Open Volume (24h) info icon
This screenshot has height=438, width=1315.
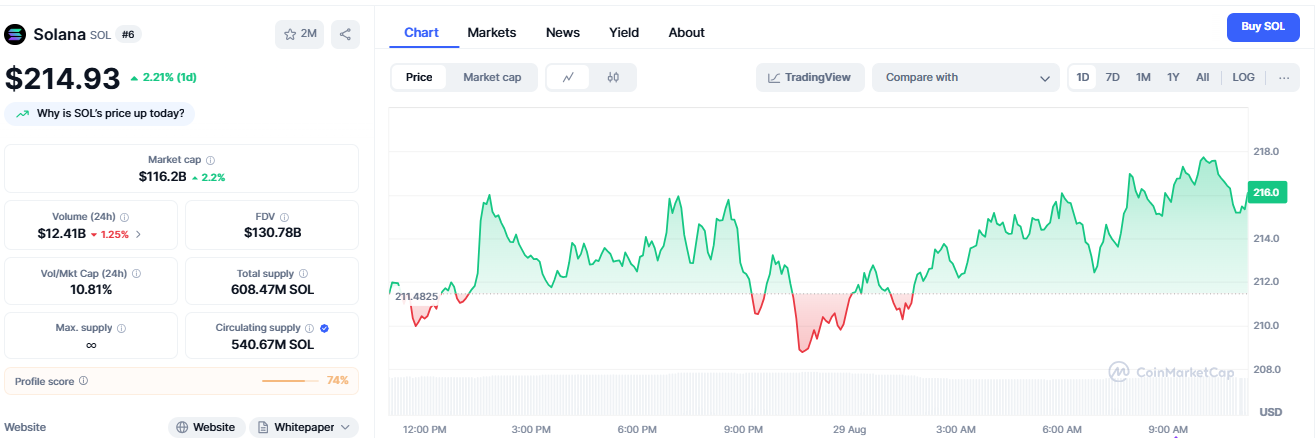(124, 217)
